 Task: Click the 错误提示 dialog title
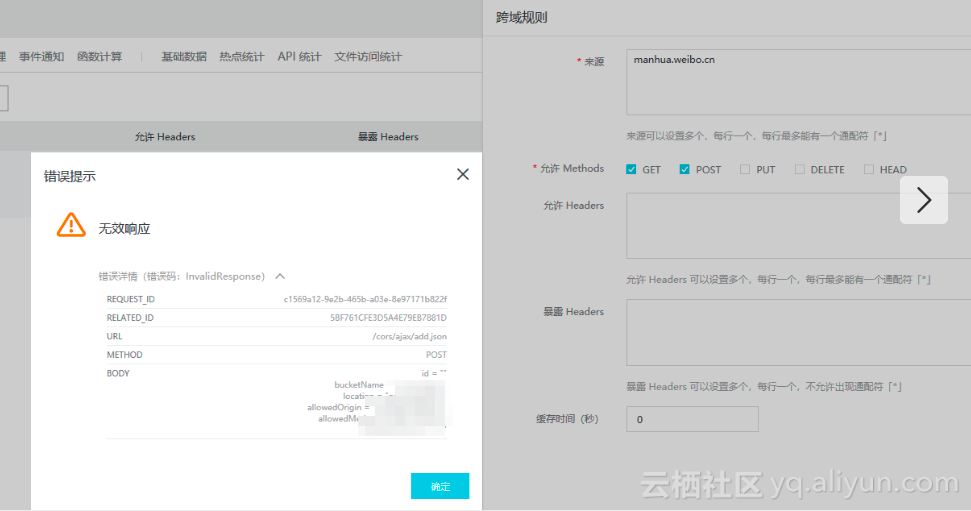(x=70, y=177)
